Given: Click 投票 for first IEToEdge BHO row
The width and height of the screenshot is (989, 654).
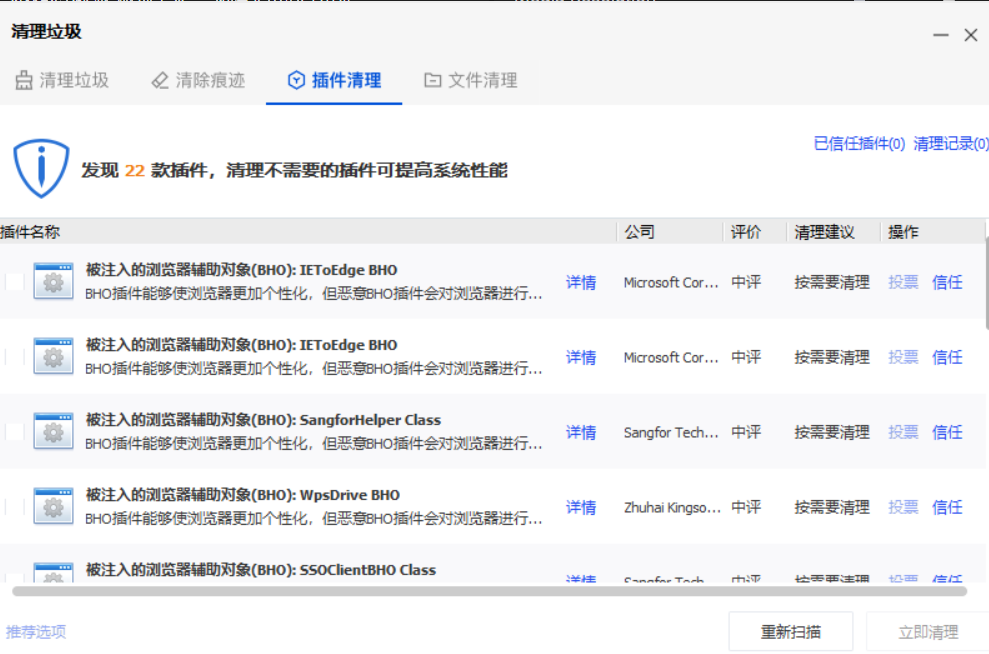Looking at the screenshot, I should [903, 282].
